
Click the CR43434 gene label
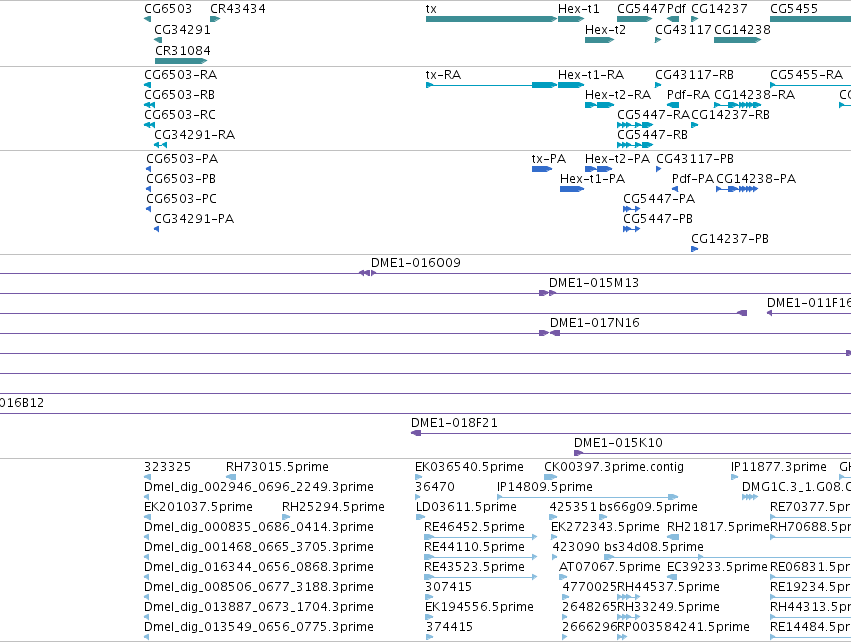(238, 9)
